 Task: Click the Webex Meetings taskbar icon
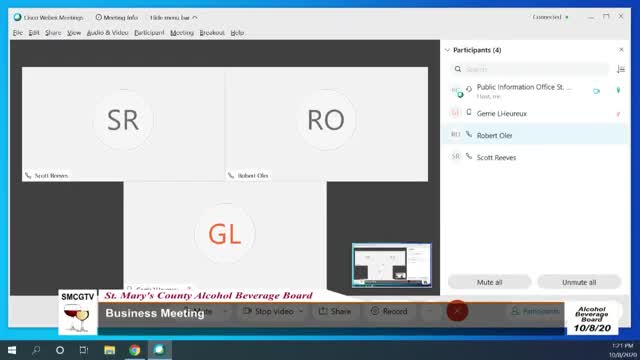(159, 350)
